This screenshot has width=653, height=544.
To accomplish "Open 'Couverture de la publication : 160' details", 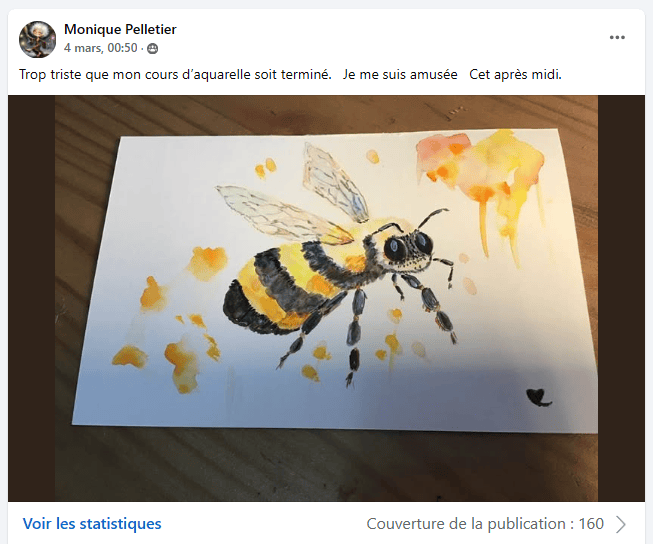I will coord(485,524).
